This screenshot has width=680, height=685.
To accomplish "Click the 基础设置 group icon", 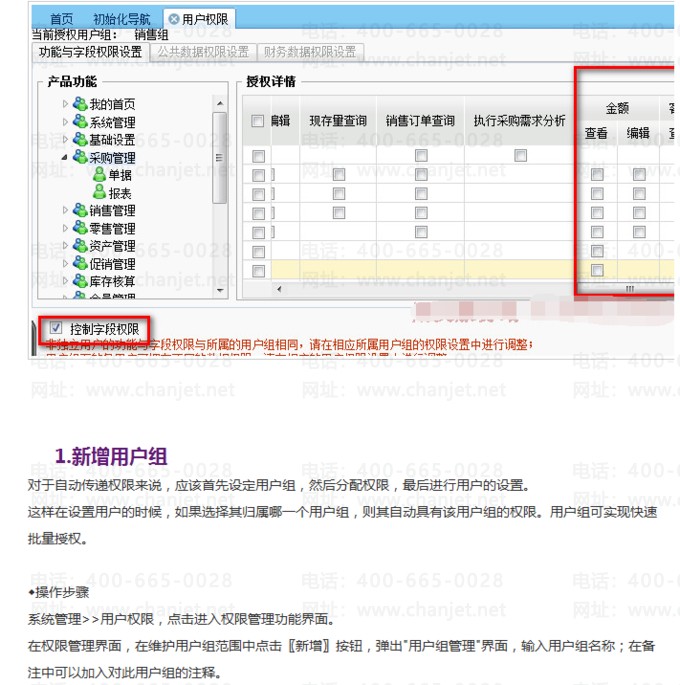I will coord(80,139).
